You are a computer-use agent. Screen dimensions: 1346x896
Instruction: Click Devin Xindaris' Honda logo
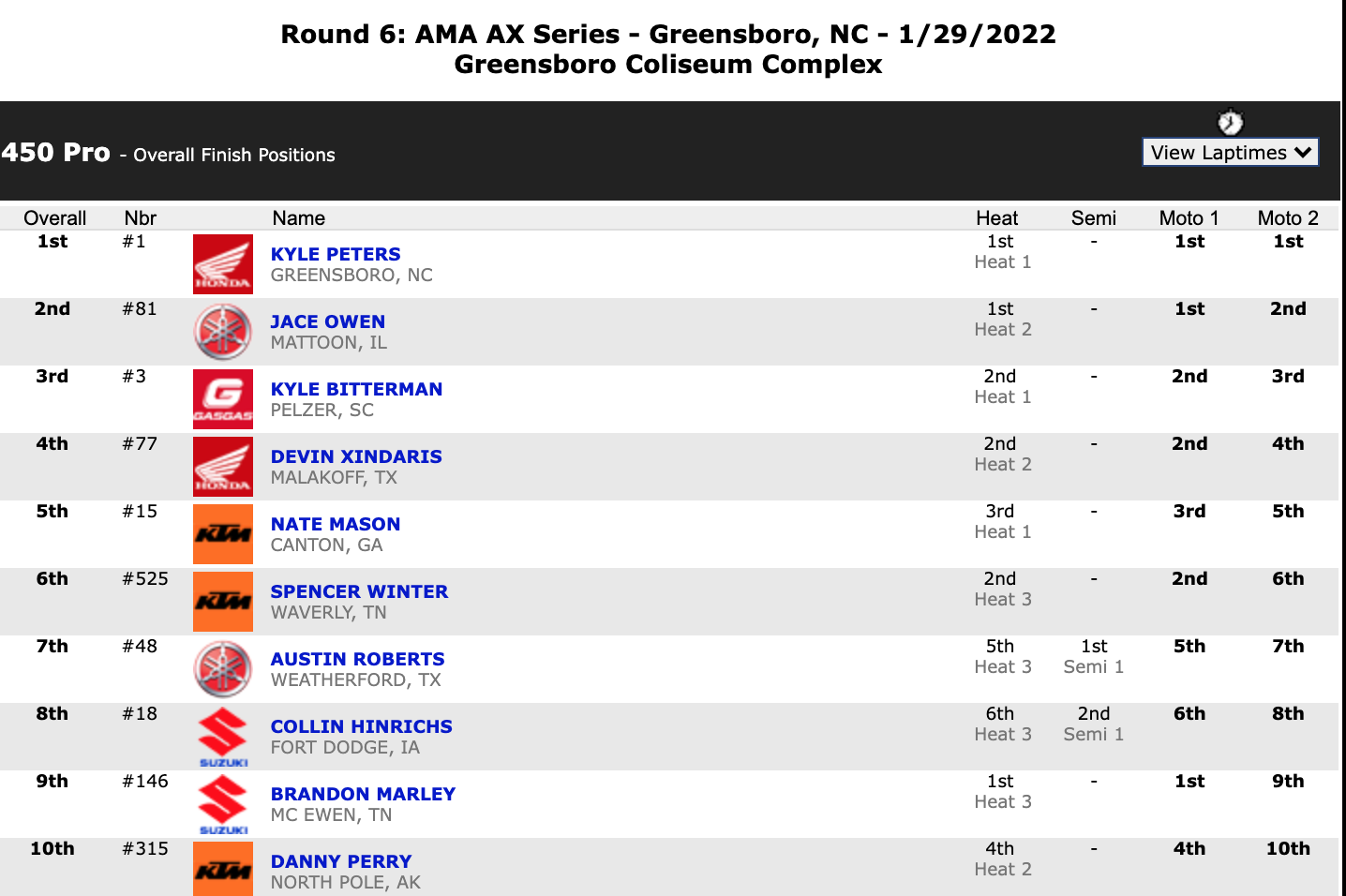point(223,467)
